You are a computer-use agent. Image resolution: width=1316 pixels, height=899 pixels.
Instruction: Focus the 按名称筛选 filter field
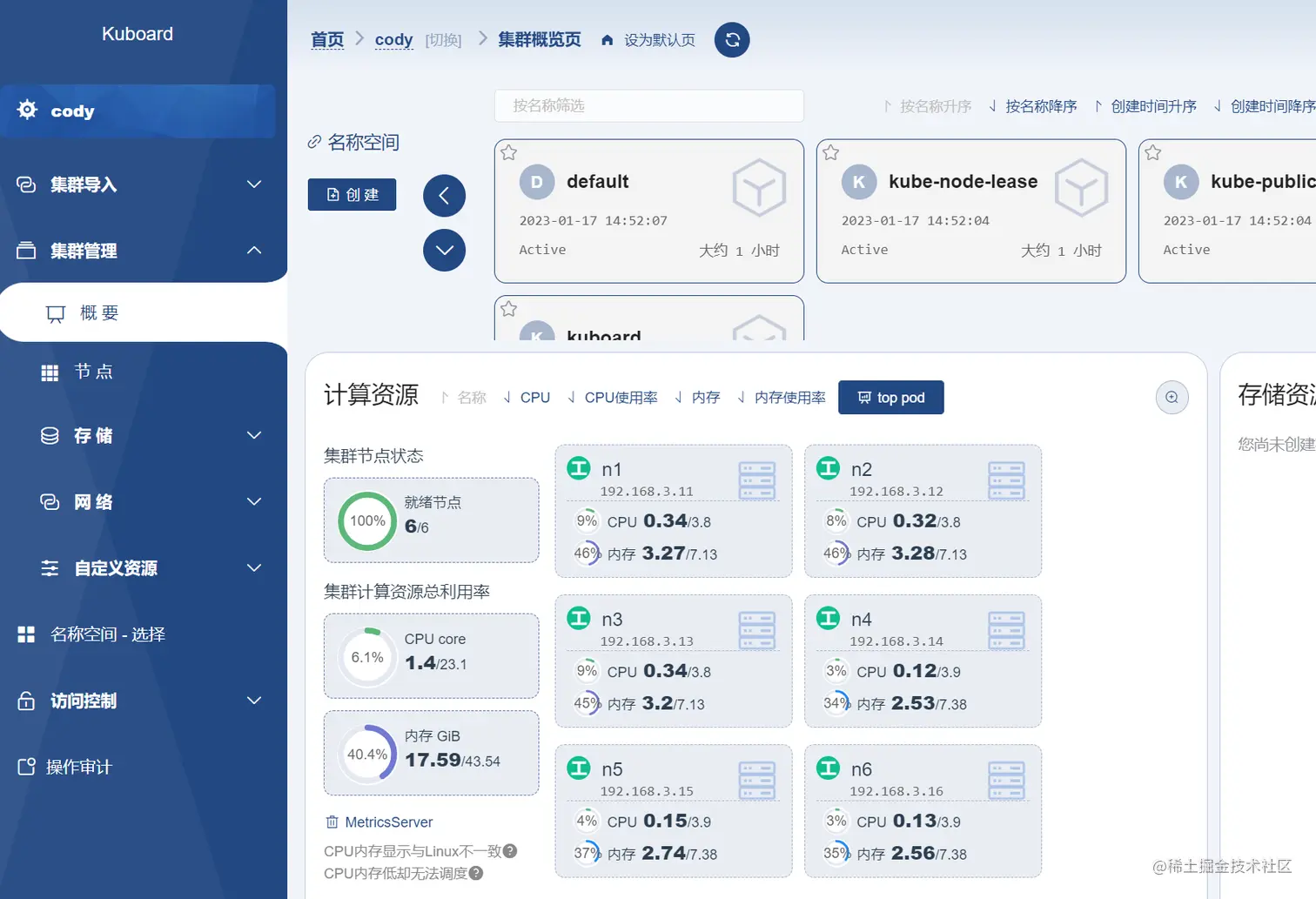pyautogui.click(x=649, y=106)
